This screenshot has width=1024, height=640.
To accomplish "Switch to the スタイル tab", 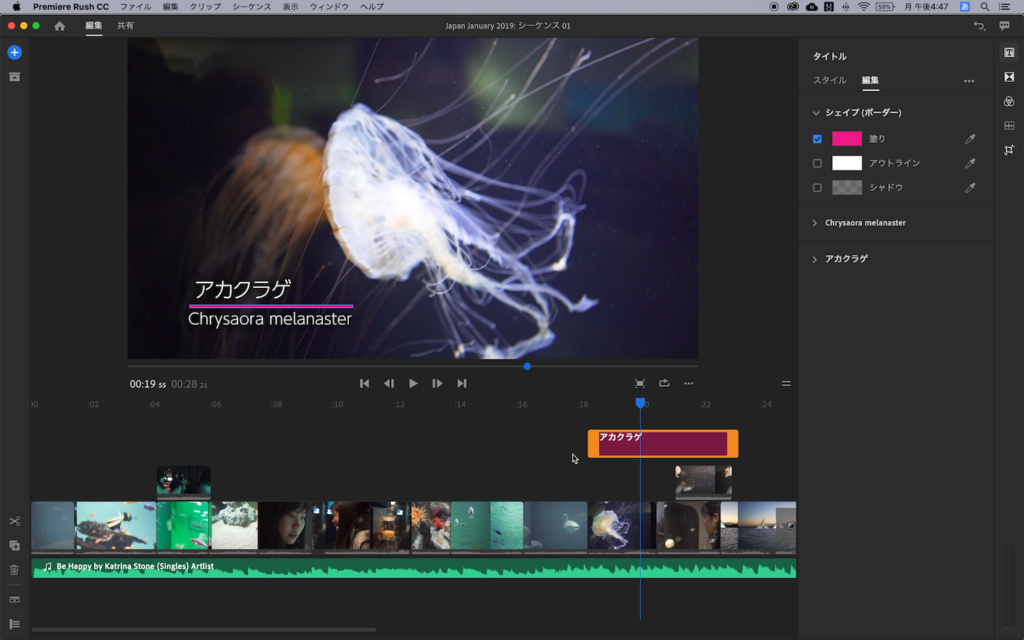I will [x=829, y=80].
